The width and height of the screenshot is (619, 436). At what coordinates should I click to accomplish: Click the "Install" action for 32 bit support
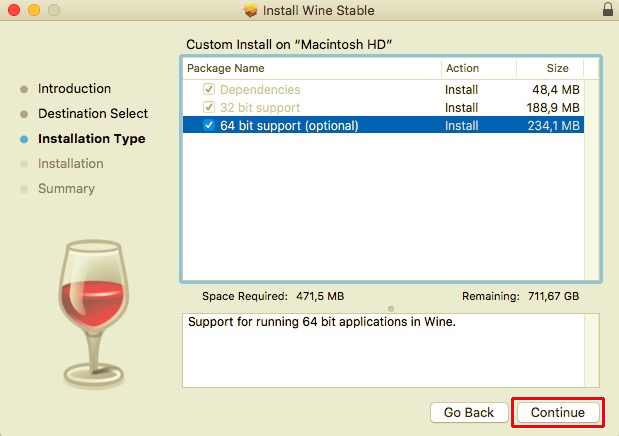pyautogui.click(x=461, y=107)
